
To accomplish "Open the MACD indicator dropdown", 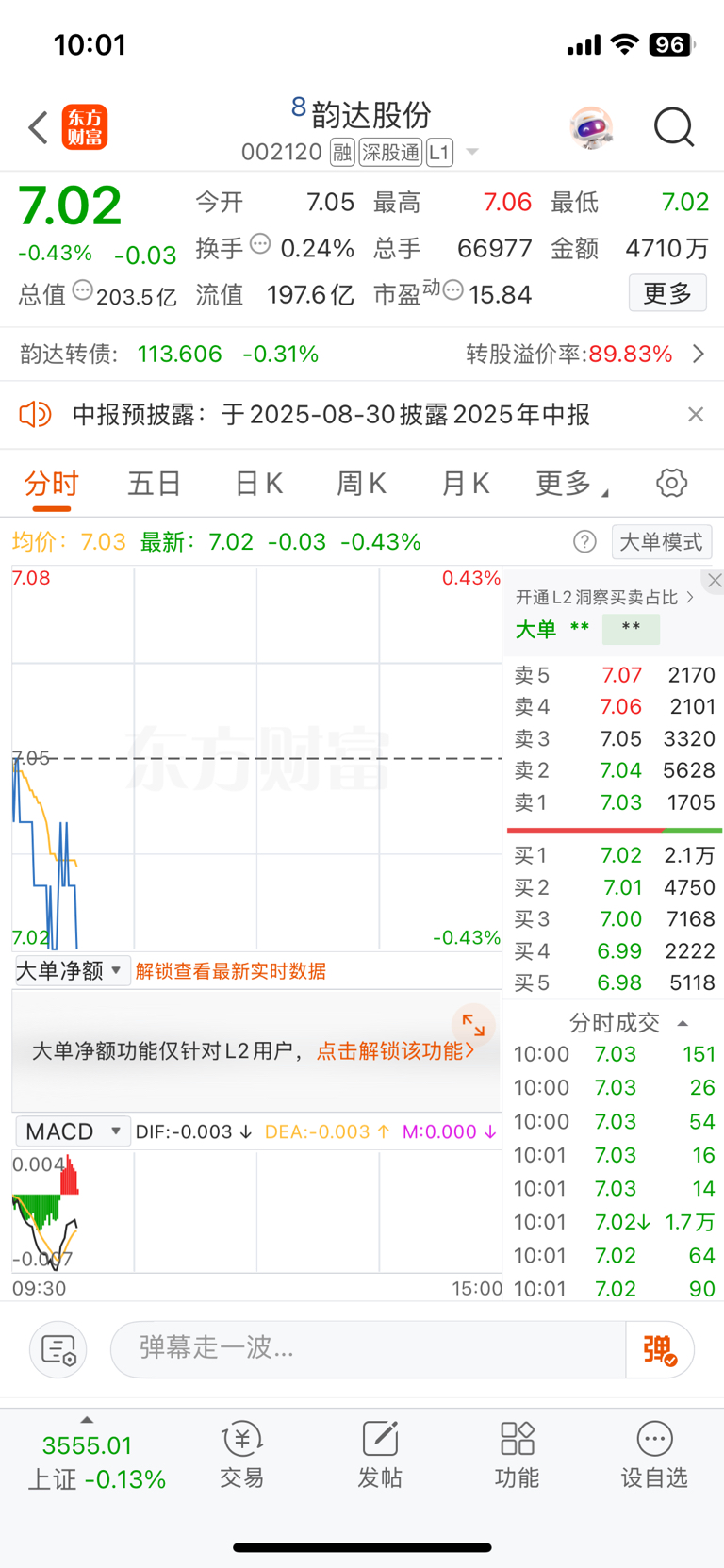I will [x=71, y=1131].
